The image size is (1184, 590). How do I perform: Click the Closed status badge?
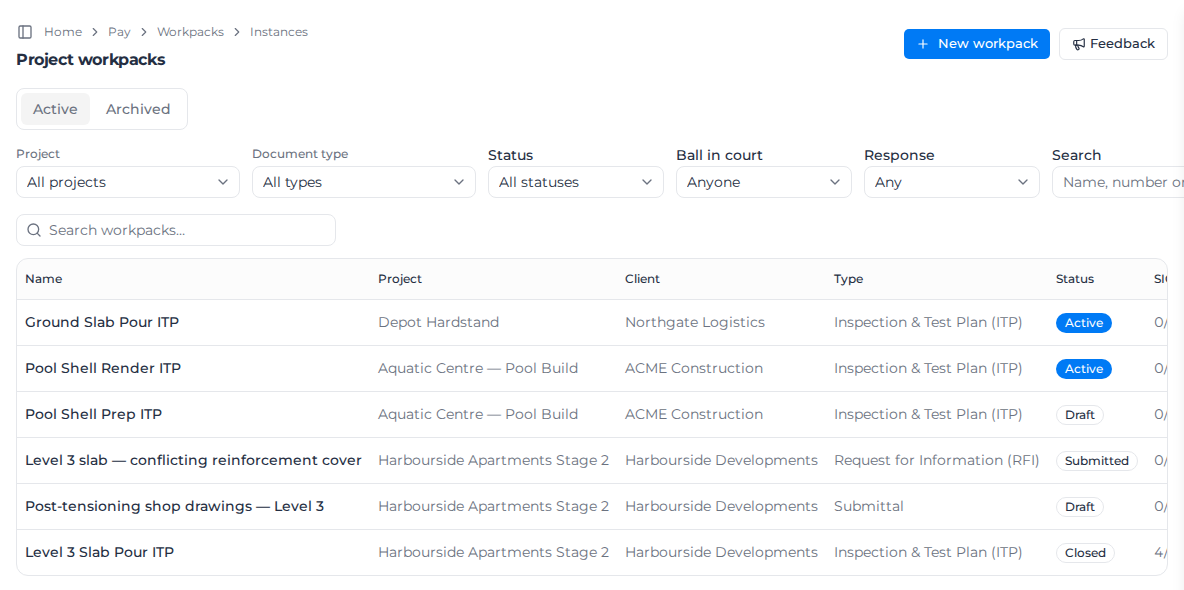pyautogui.click(x=1085, y=554)
